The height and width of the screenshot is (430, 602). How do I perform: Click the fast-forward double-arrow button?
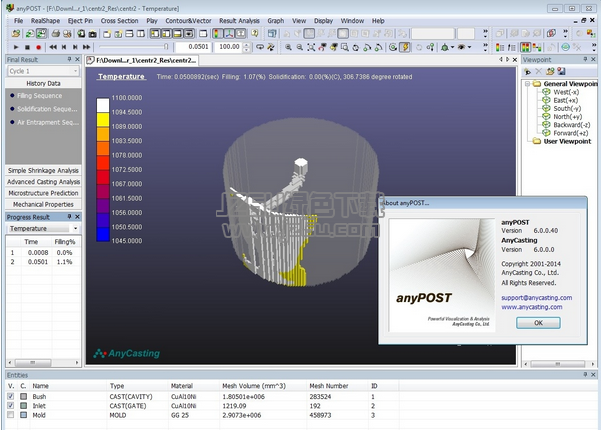[x=86, y=47]
